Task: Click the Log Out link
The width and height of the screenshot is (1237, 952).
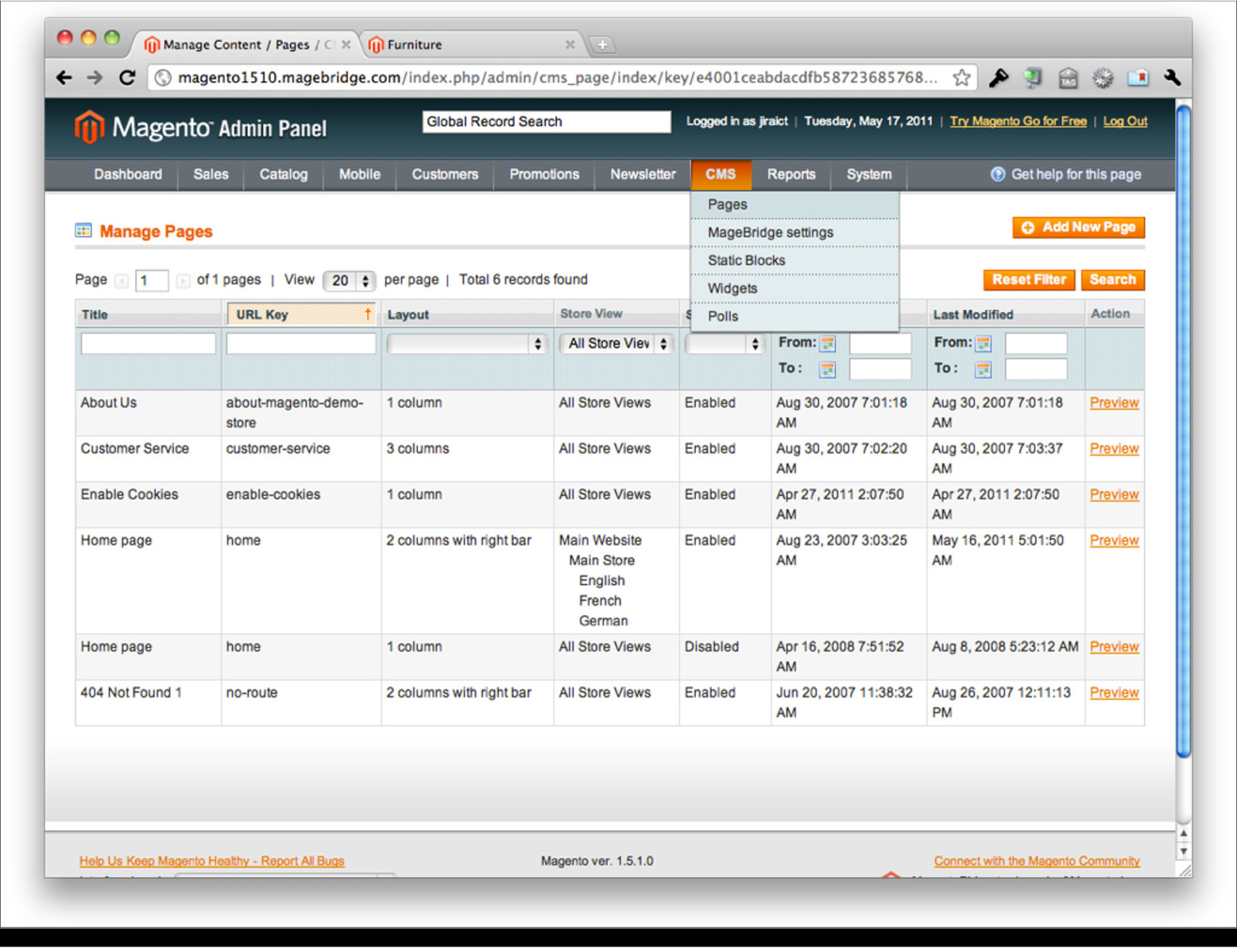Action: click(x=1125, y=121)
